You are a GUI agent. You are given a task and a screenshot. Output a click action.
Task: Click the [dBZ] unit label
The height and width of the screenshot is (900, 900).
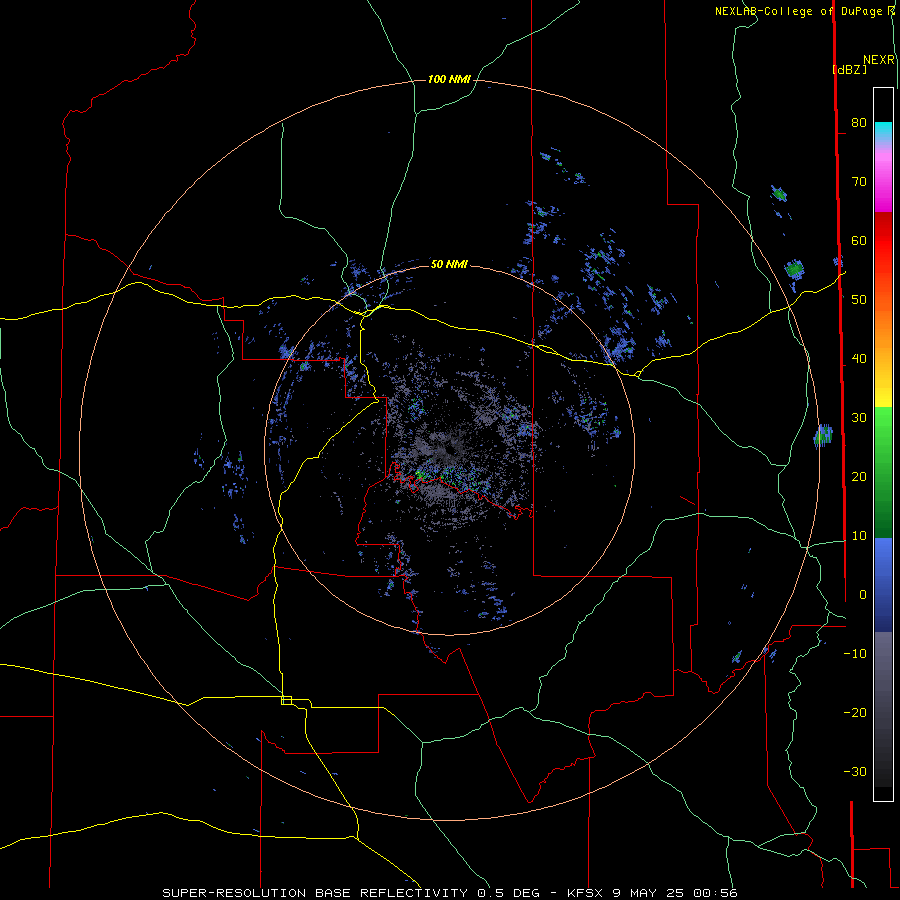[849, 69]
